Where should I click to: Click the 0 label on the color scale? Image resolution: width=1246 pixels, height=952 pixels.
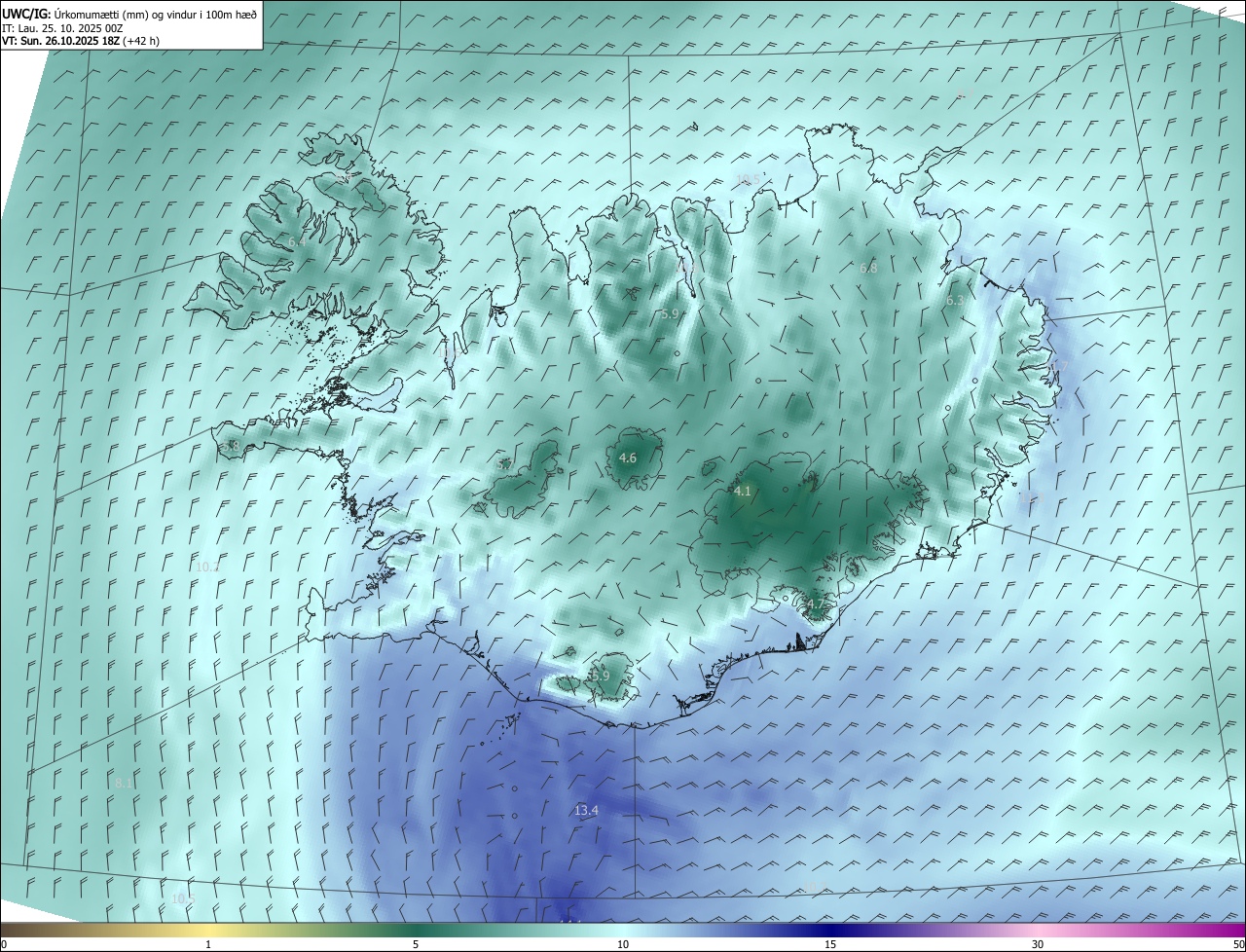tap(4, 944)
